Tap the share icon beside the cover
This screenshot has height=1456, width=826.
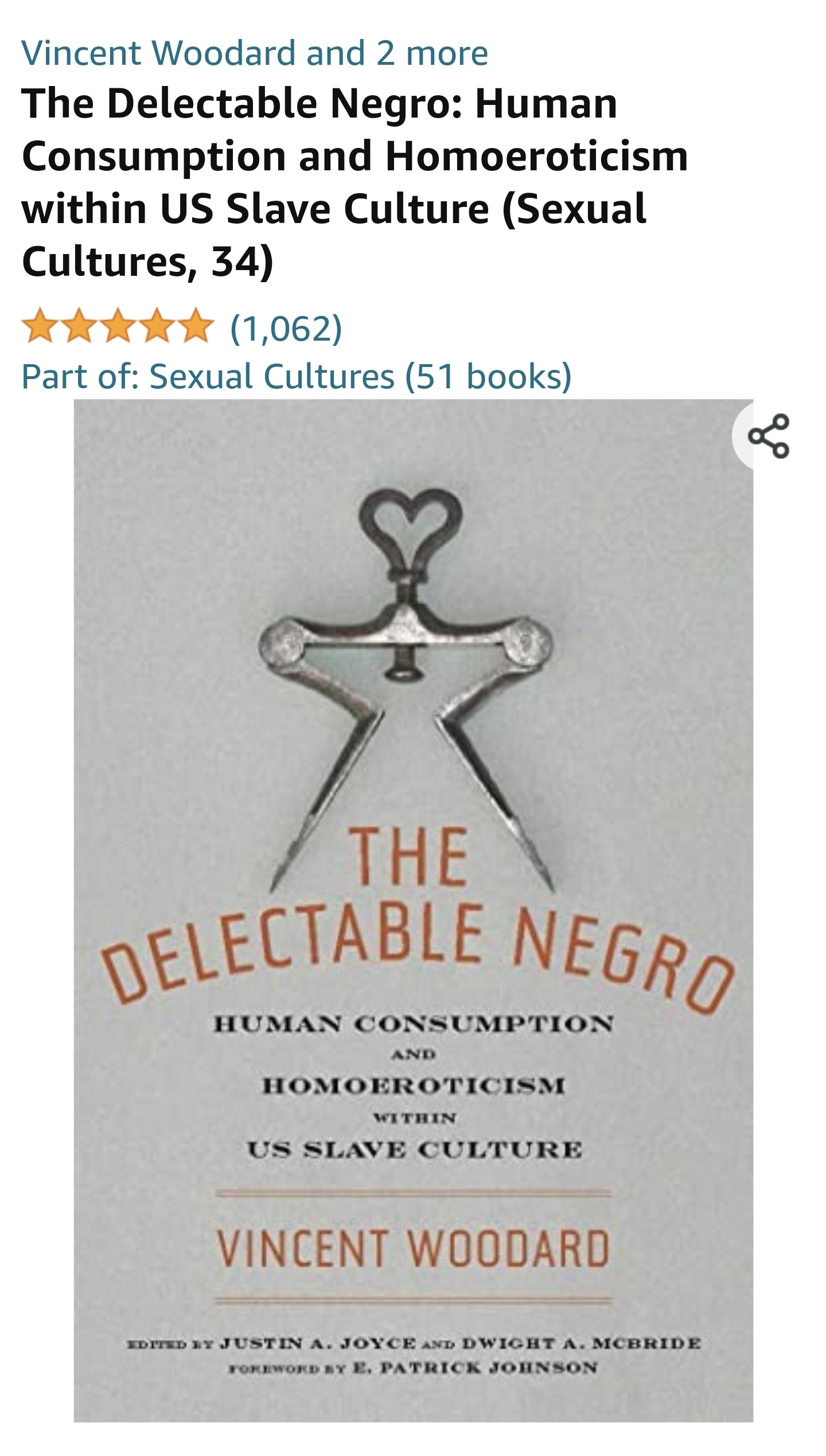(x=769, y=436)
